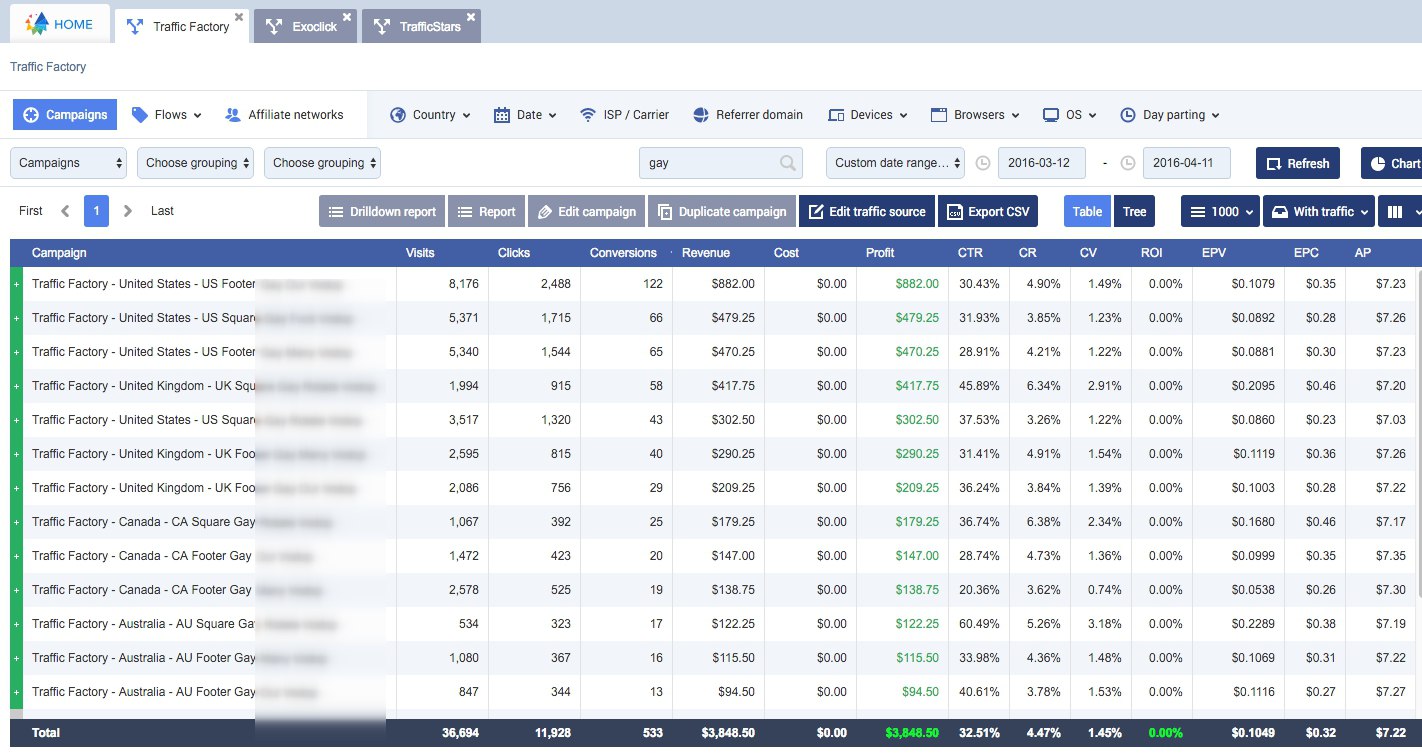Click the next page arrow
1422x755 pixels.
pyautogui.click(x=128, y=211)
